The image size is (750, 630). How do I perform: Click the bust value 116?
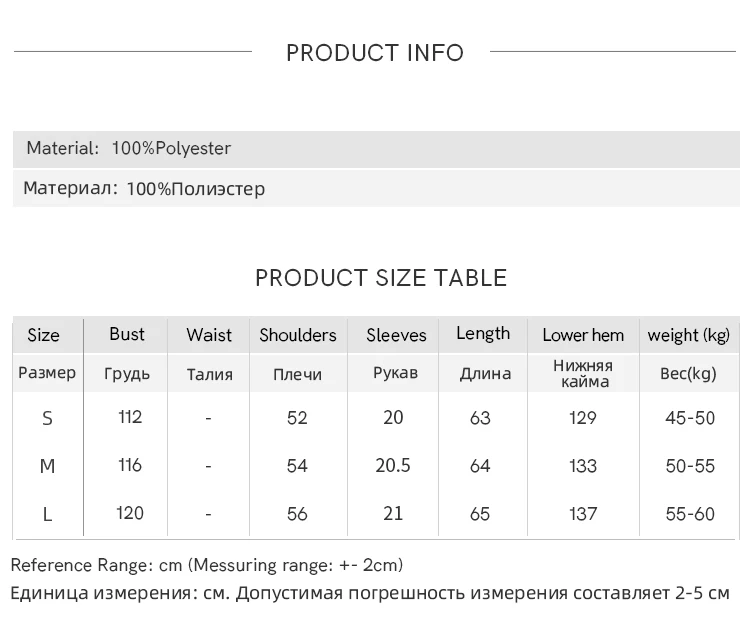[130, 465]
